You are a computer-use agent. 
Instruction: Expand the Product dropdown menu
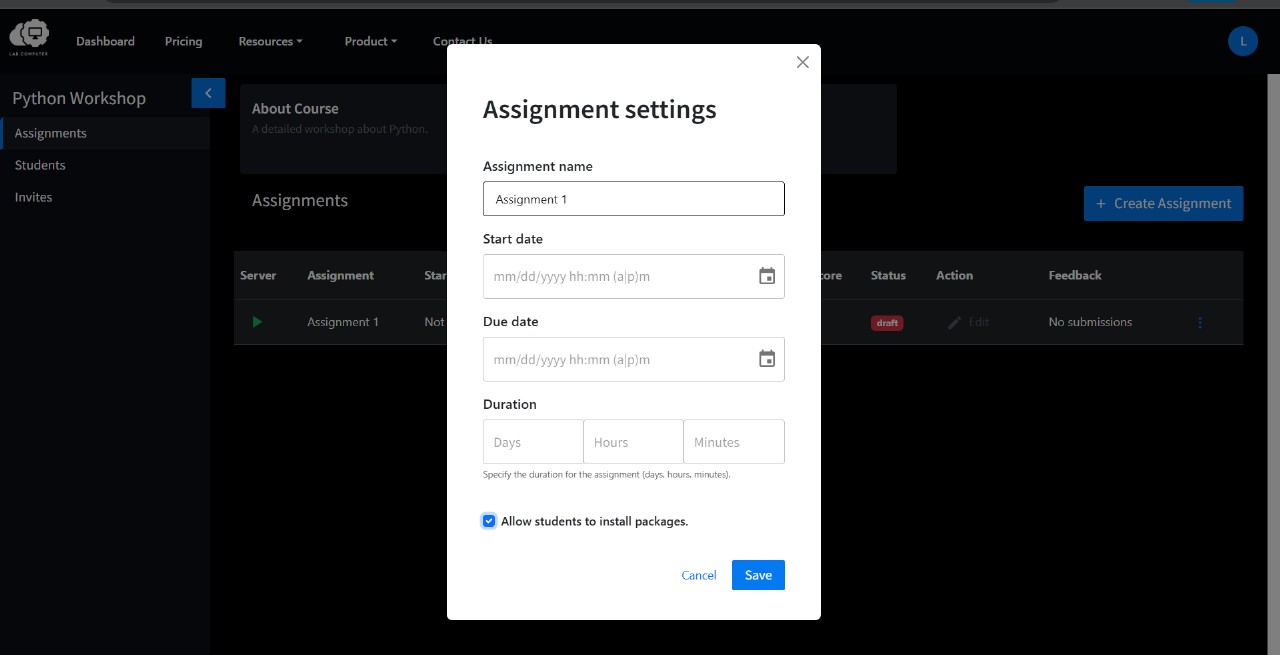[x=370, y=41]
